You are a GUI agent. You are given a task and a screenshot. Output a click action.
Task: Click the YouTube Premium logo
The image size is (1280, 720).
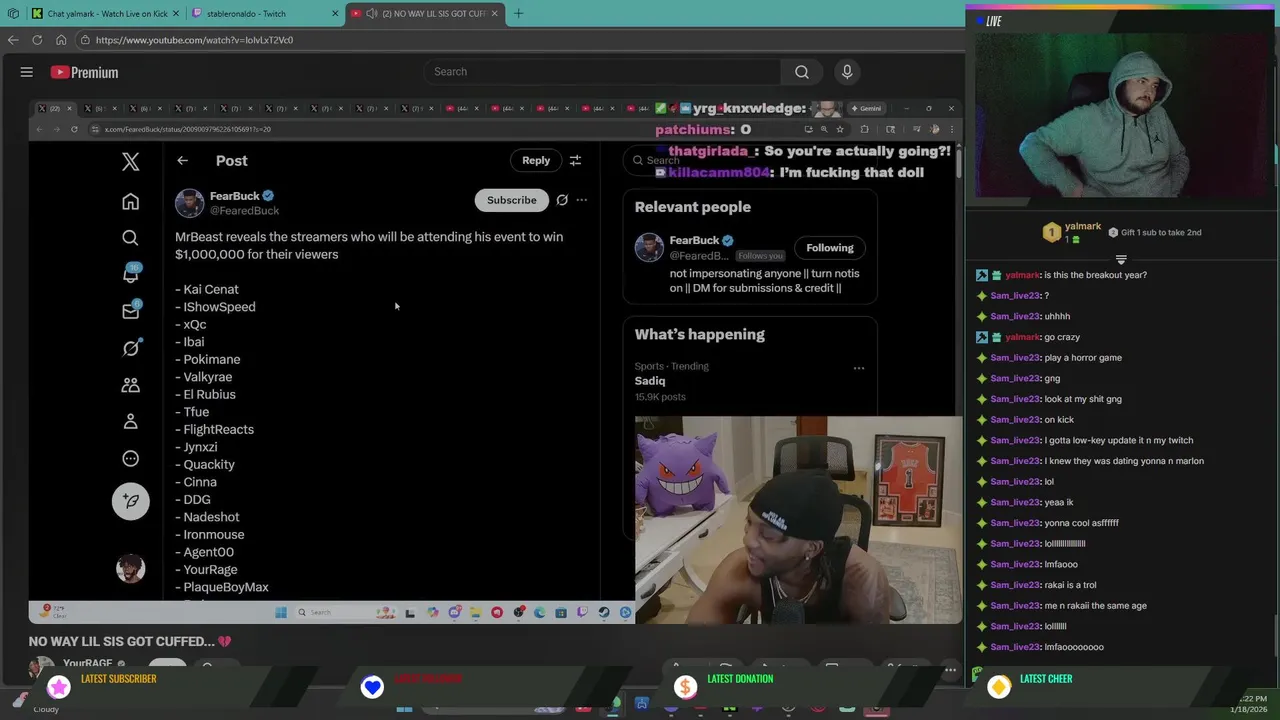coord(85,72)
